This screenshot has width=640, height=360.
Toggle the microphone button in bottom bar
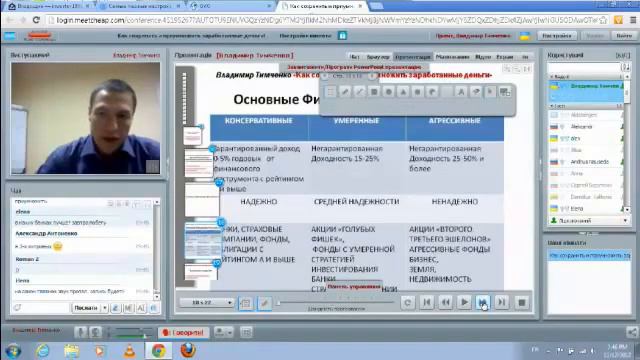(x=81, y=332)
